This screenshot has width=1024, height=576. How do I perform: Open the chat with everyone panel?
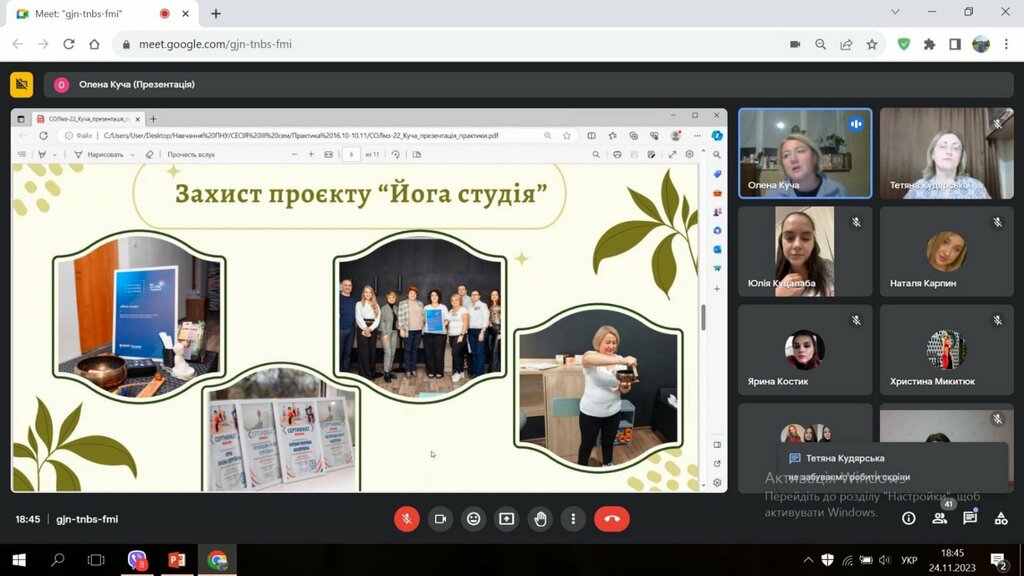(x=969, y=518)
